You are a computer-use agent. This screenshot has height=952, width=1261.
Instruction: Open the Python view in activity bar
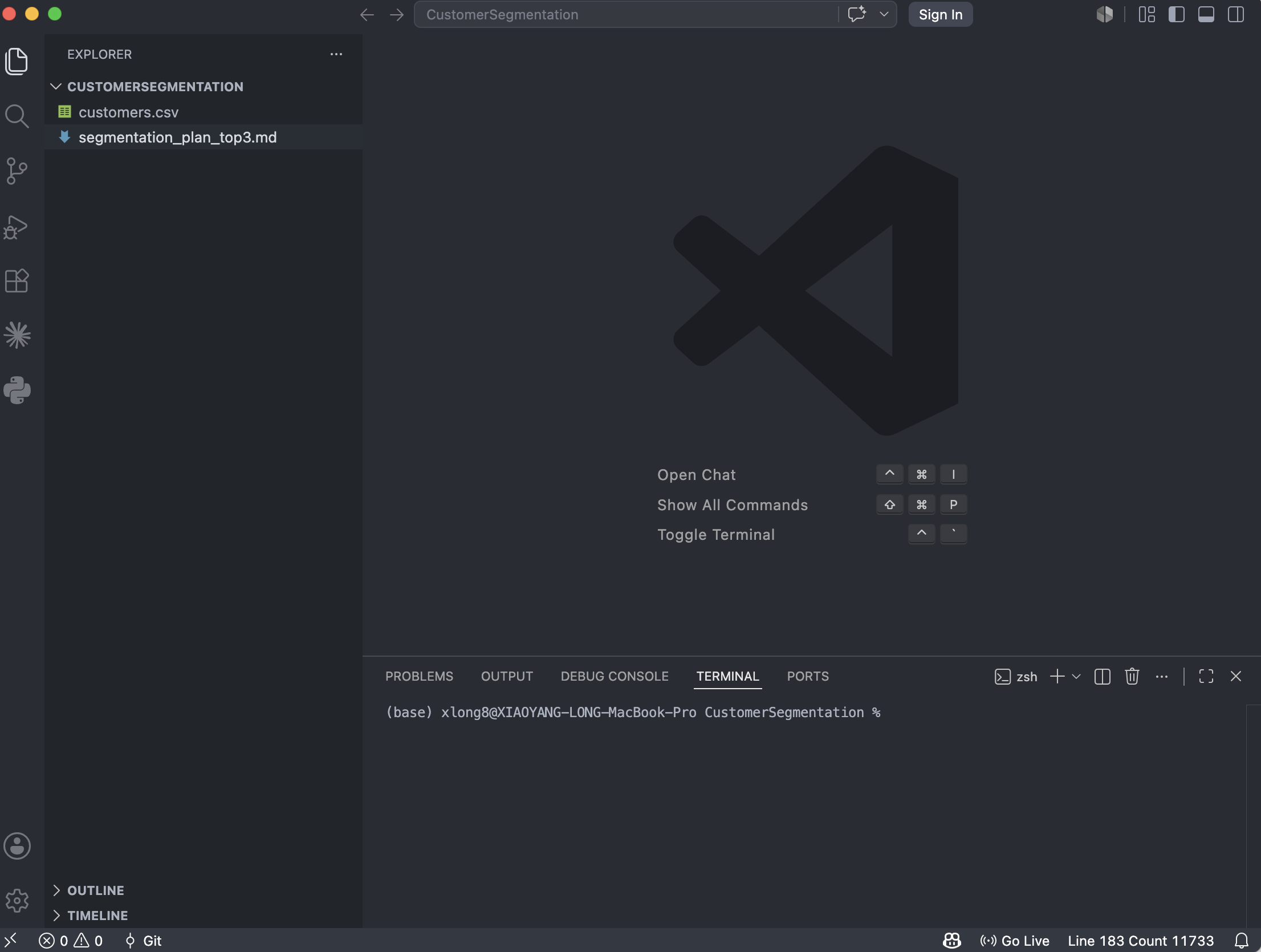(x=17, y=390)
